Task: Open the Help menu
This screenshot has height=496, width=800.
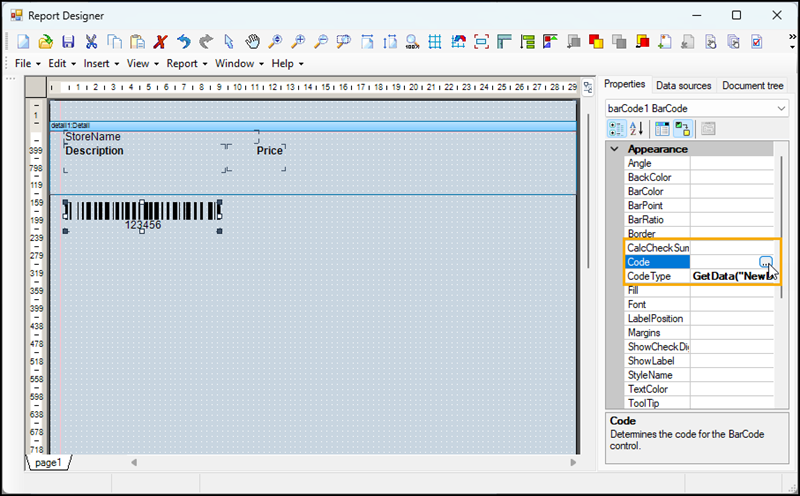Action: [287, 63]
